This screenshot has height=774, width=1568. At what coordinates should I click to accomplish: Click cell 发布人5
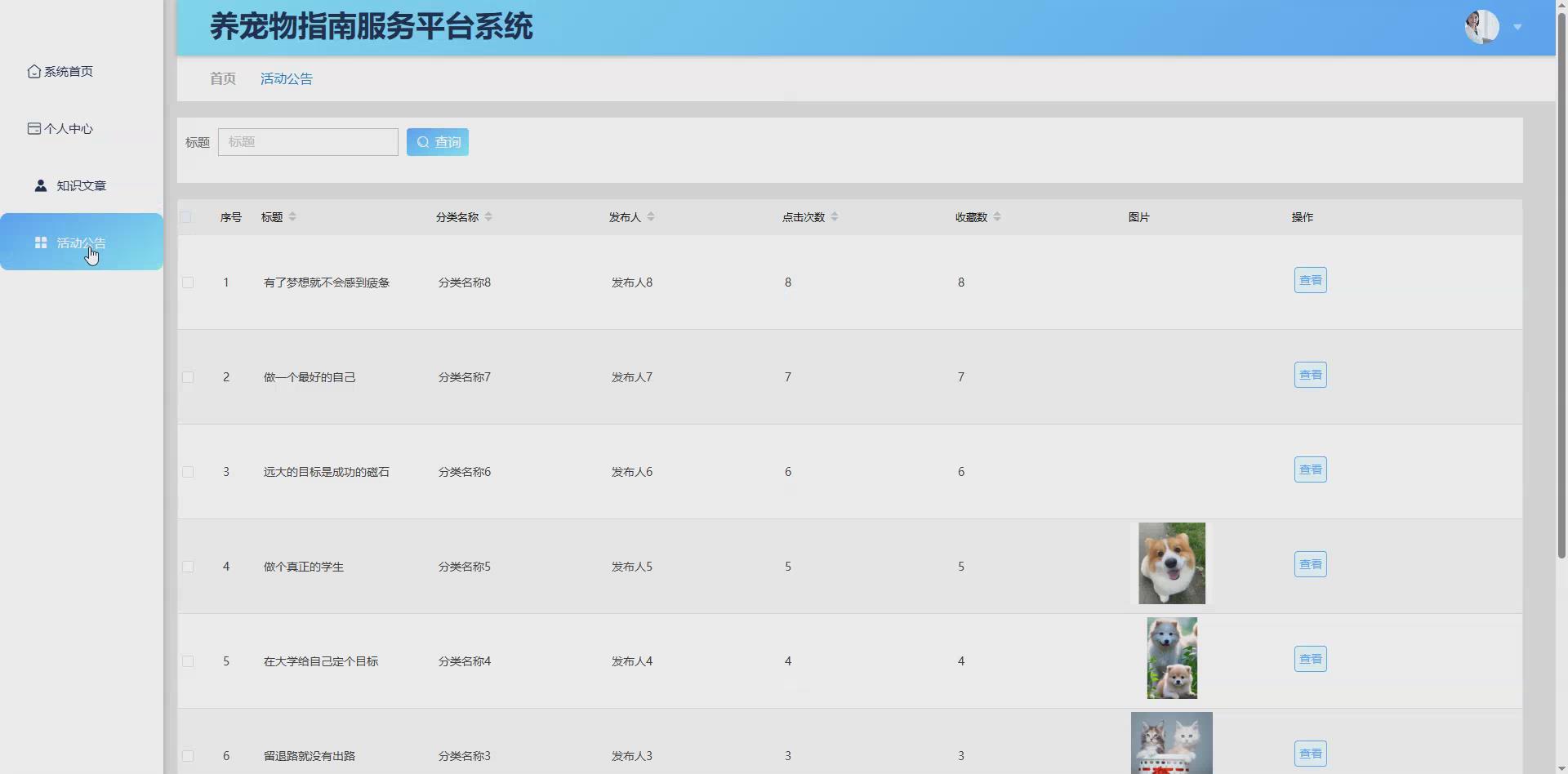tap(632, 567)
